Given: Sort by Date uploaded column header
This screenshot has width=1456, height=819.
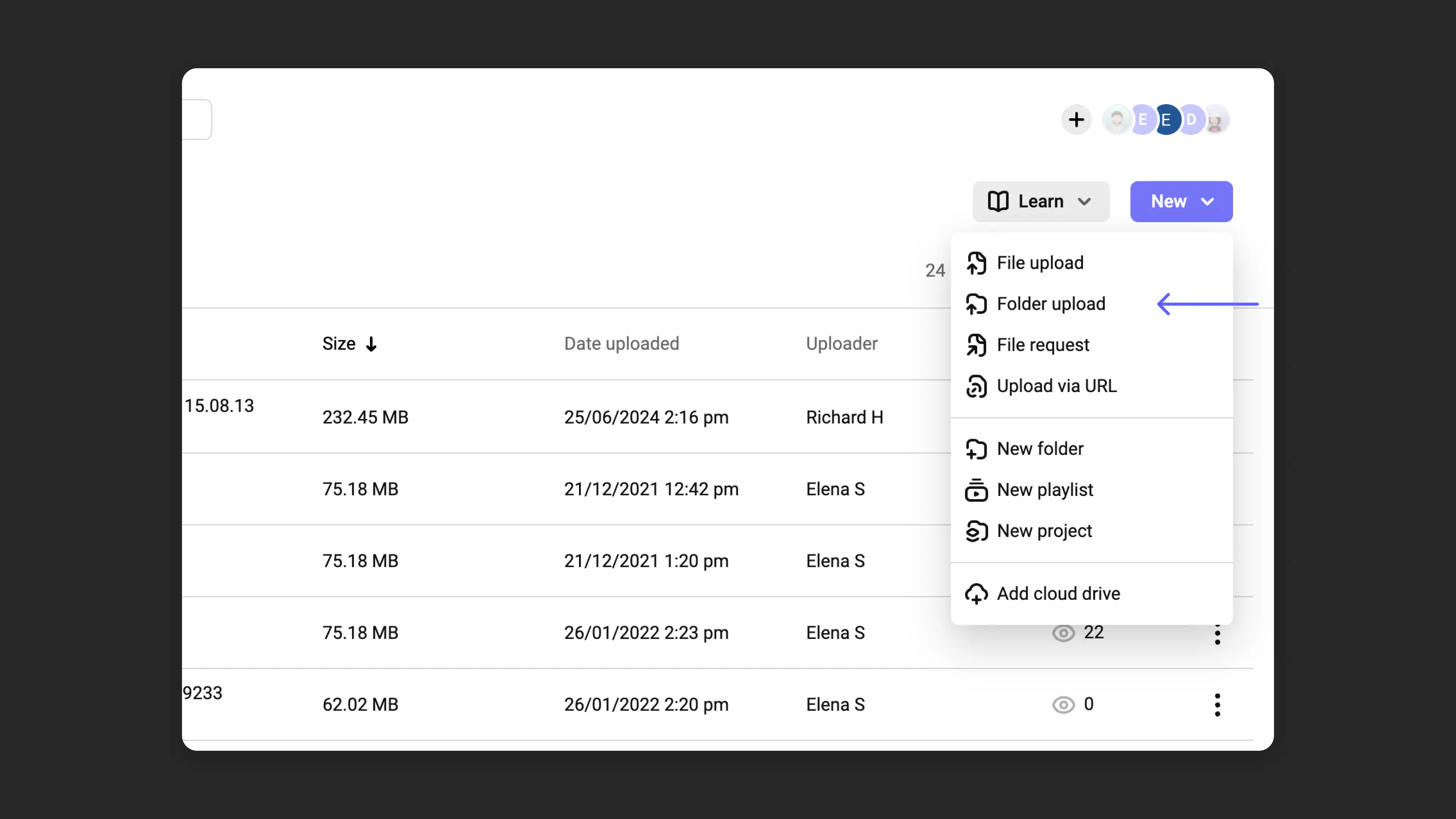Looking at the screenshot, I should click(x=622, y=344).
